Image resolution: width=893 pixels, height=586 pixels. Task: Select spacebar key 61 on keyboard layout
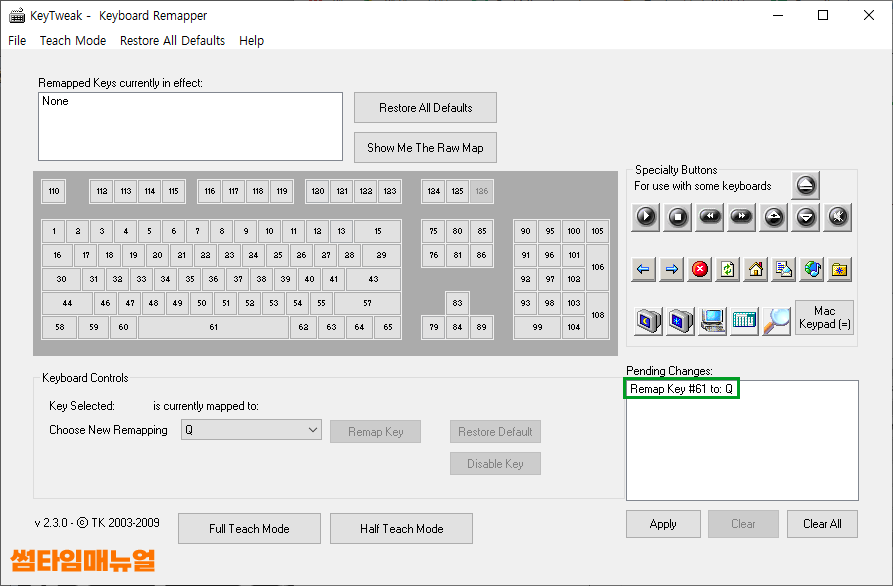[x=214, y=327]
